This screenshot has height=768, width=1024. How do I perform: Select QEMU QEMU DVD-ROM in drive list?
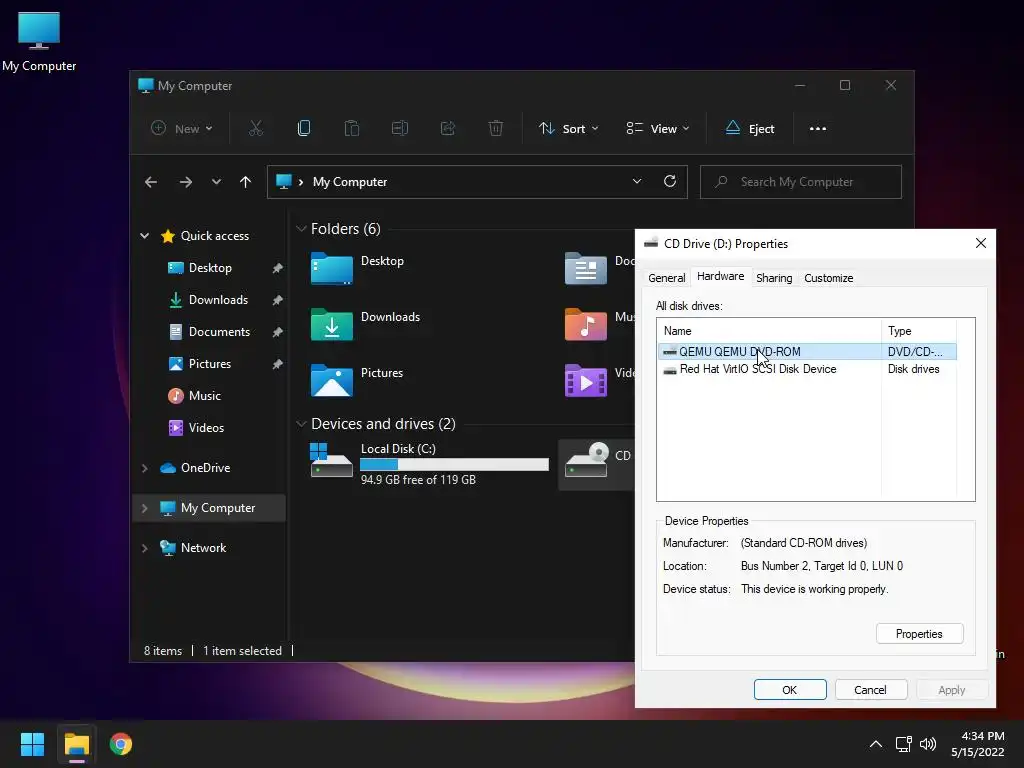coord(807,351)
